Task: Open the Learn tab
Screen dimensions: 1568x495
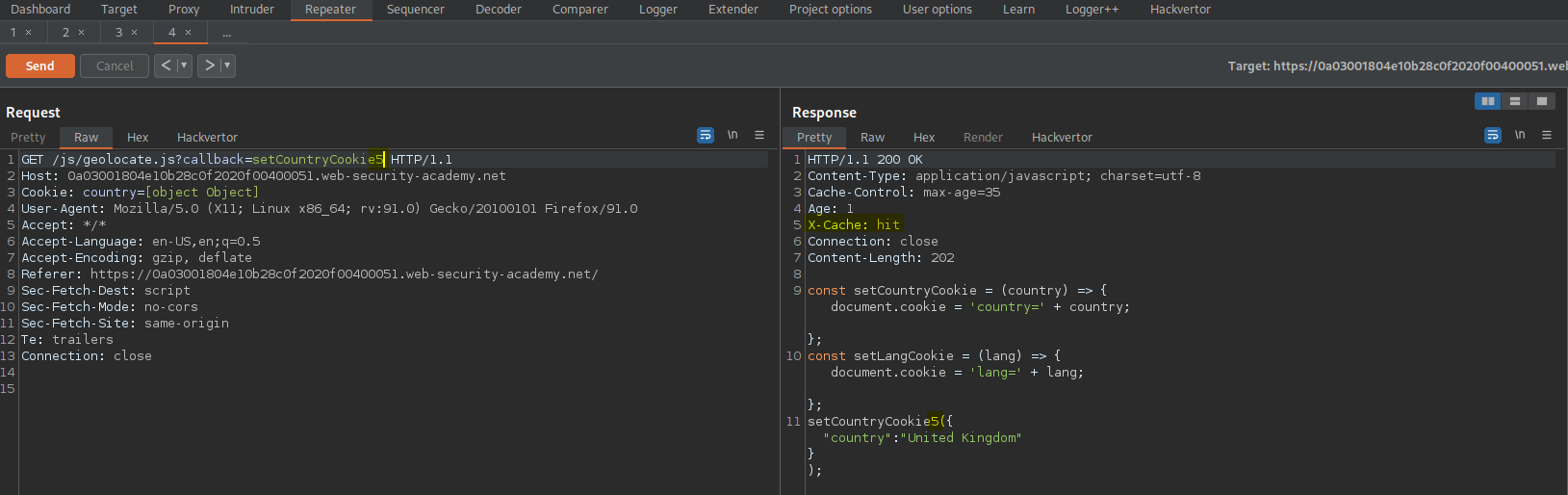Action: (1019, 10)
